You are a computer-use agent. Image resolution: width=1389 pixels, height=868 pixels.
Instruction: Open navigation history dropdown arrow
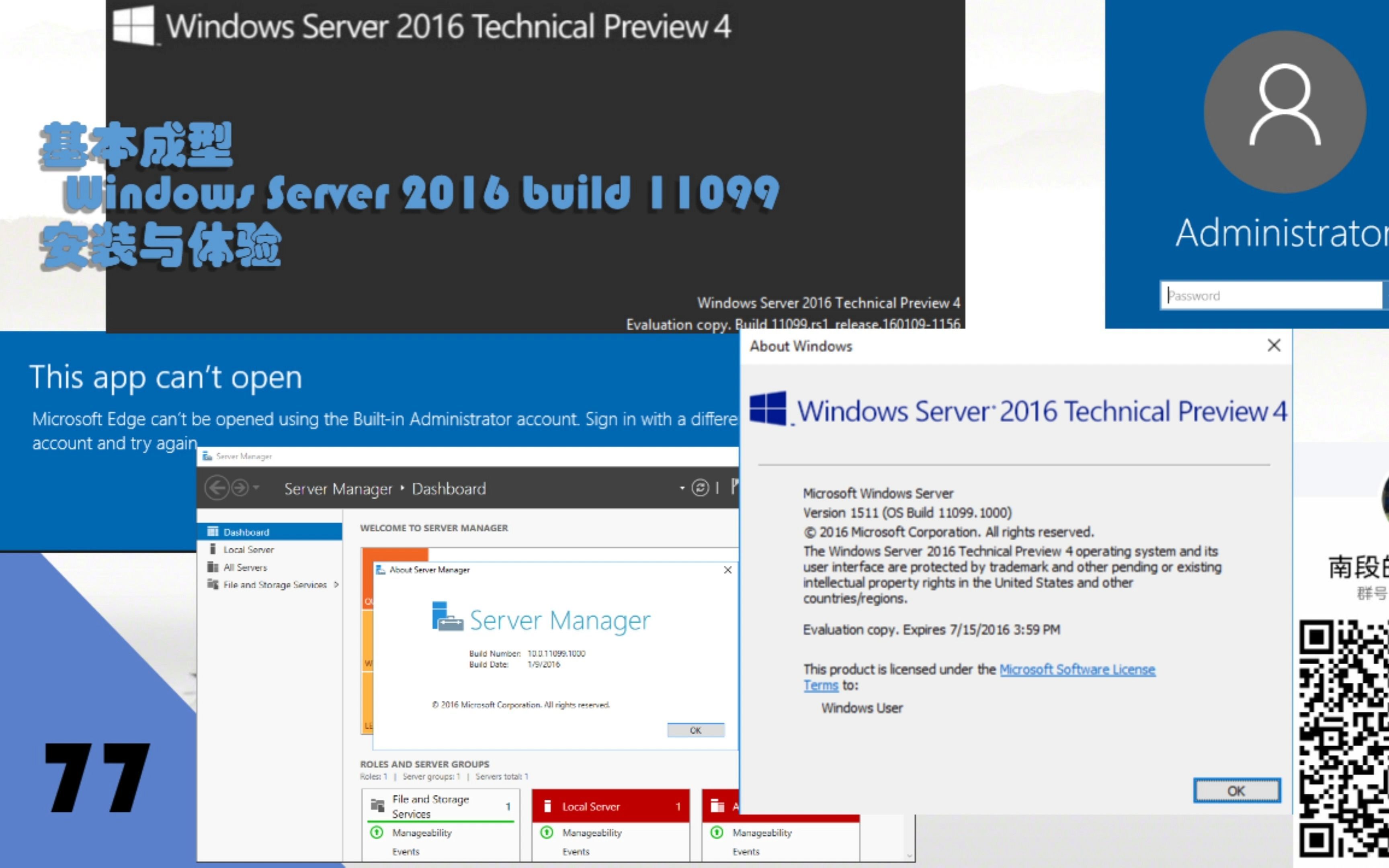[256, 488]
